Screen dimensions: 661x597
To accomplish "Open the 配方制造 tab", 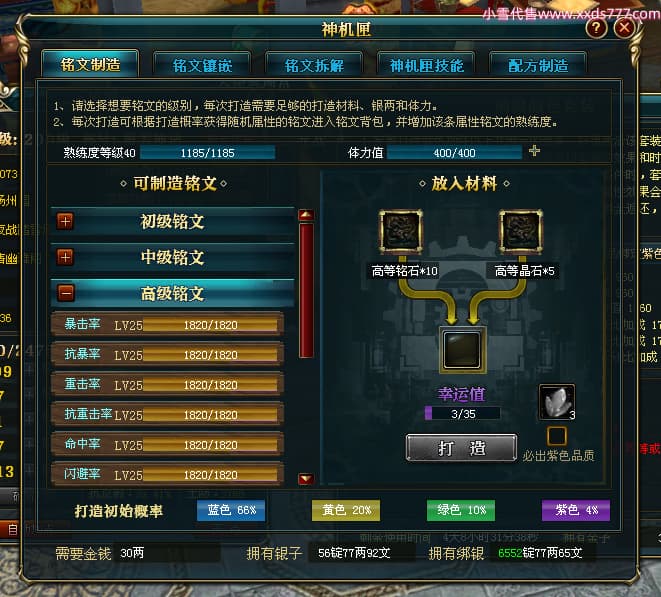I will pyautogui.click(x=538, y=65).
